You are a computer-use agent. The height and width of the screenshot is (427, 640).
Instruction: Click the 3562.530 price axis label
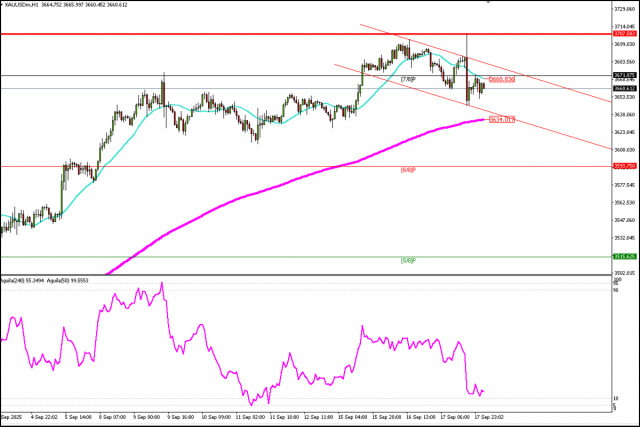[625, 202]
